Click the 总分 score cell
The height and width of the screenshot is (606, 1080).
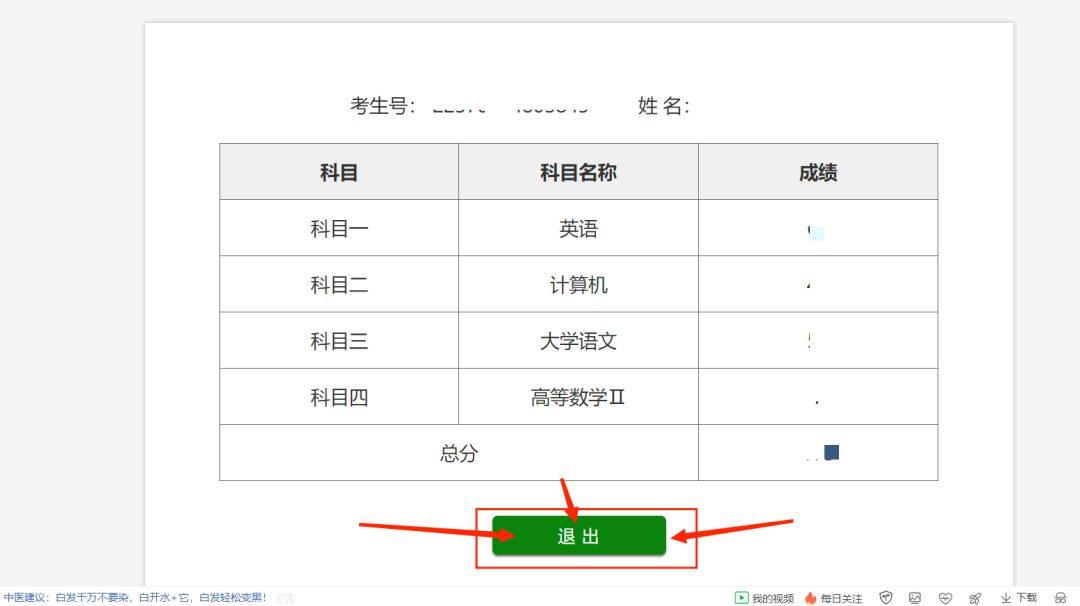tap(818, 453)
